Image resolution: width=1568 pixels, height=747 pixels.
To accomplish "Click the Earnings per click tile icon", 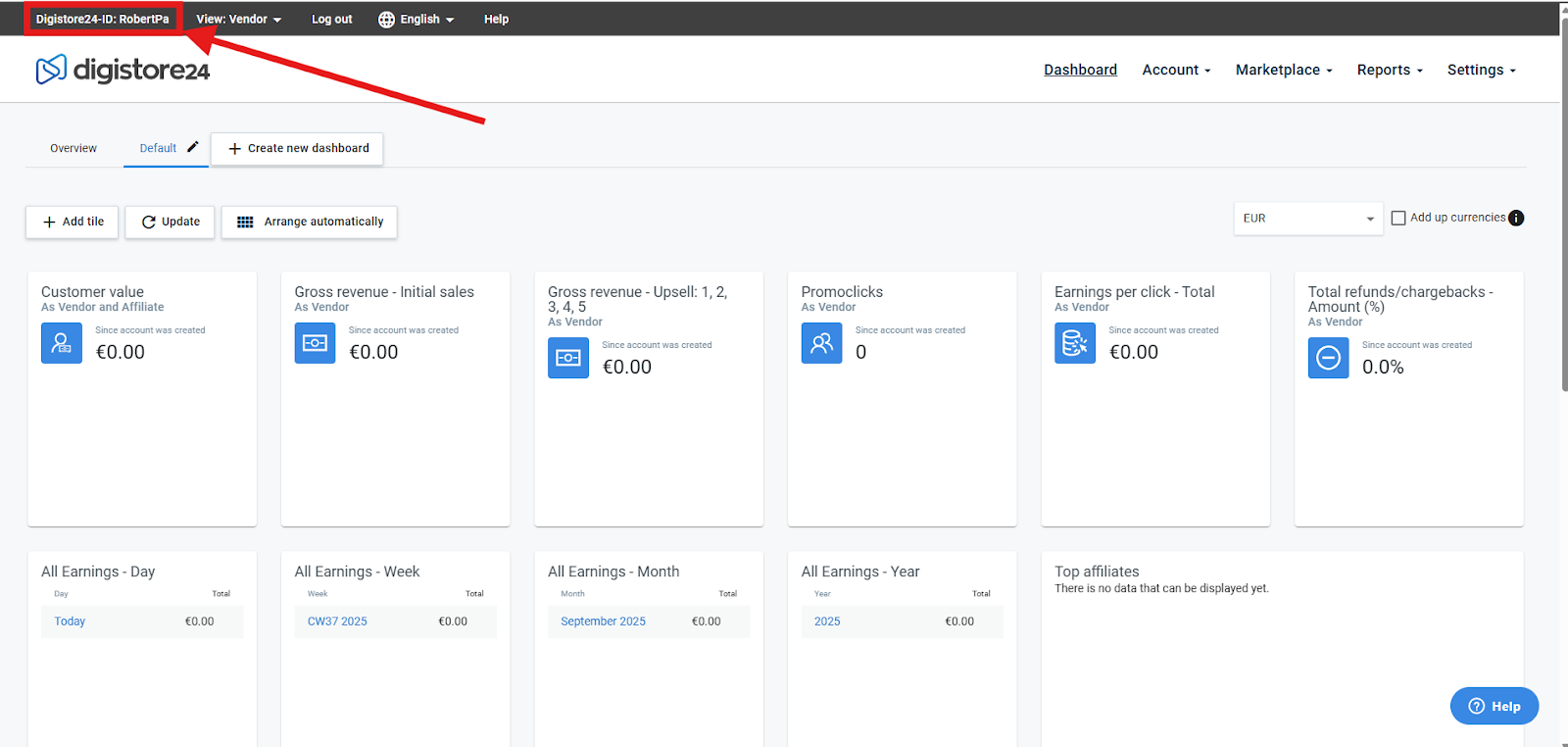I will click(x=1075, y=343).
